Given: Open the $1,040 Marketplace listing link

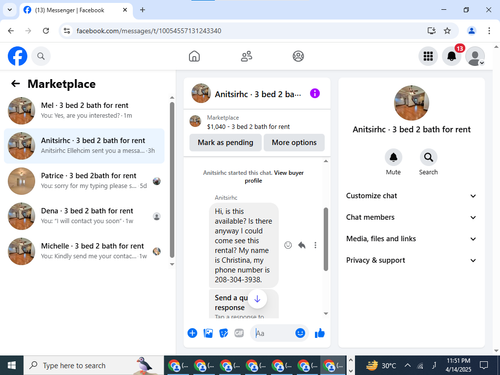Looking at the screenshot, I should tap(248, 127).
